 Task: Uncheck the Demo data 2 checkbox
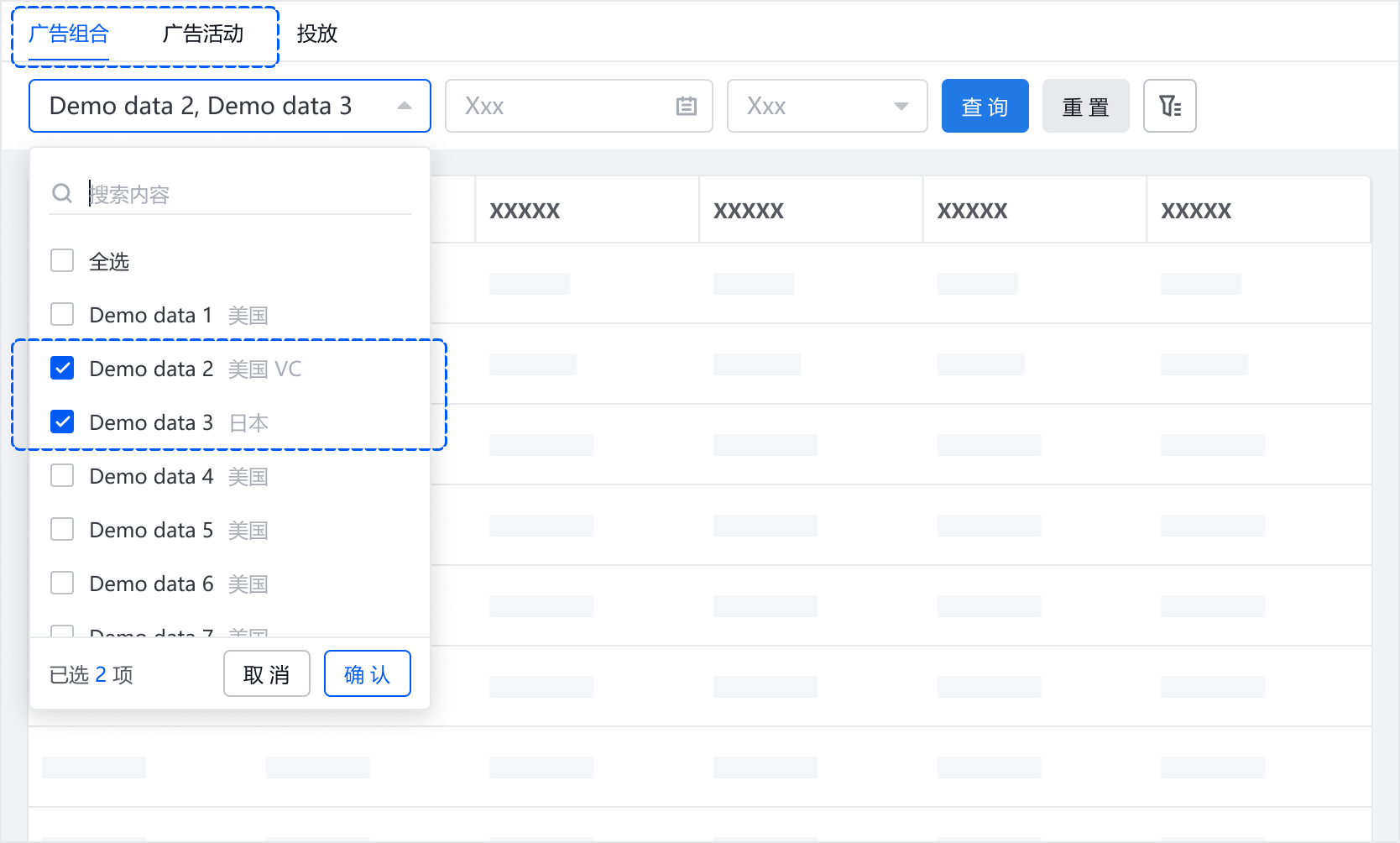click(62, 368)
